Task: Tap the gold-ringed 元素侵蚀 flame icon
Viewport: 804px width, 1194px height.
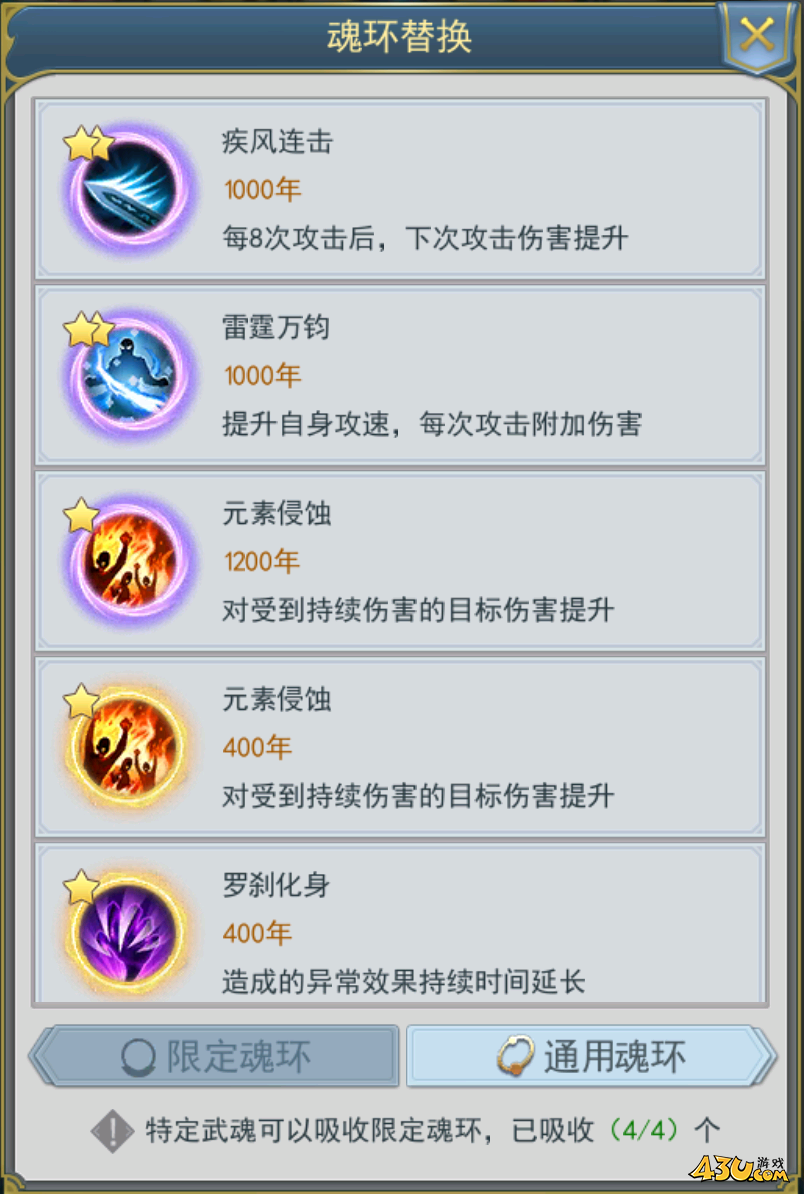Action: click(128, 747)
